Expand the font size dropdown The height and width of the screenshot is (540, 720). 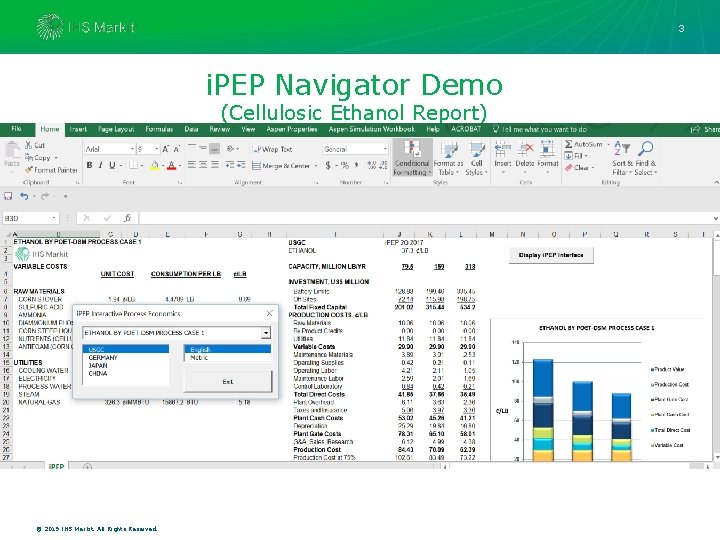pyautogui.click(x=157, y=149)
